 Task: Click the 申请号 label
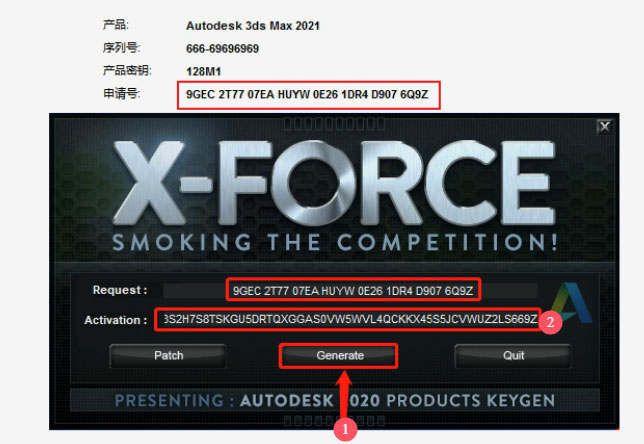pos(121,94)
